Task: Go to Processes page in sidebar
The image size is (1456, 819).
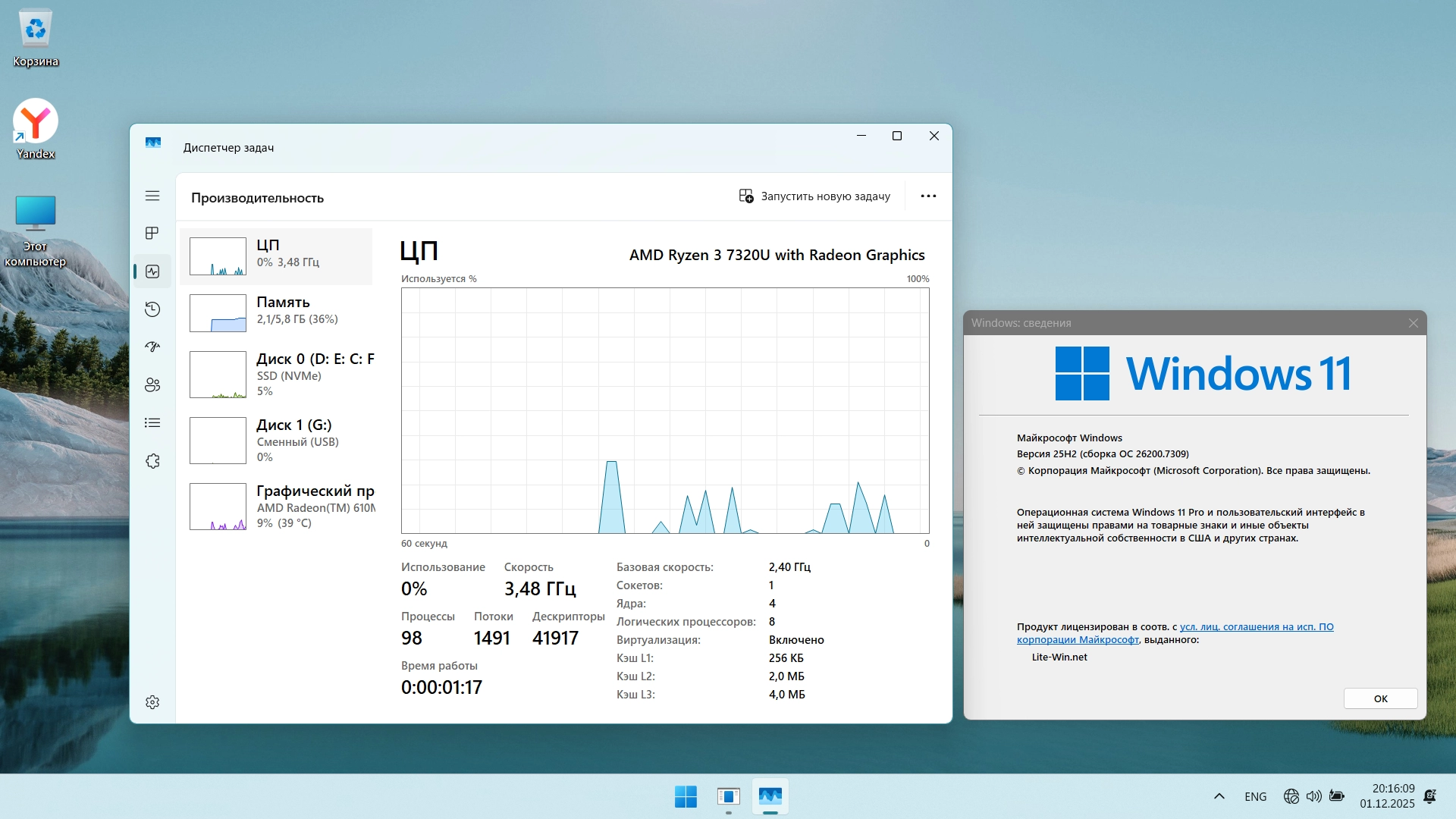Action: click(x=152, y=233)
